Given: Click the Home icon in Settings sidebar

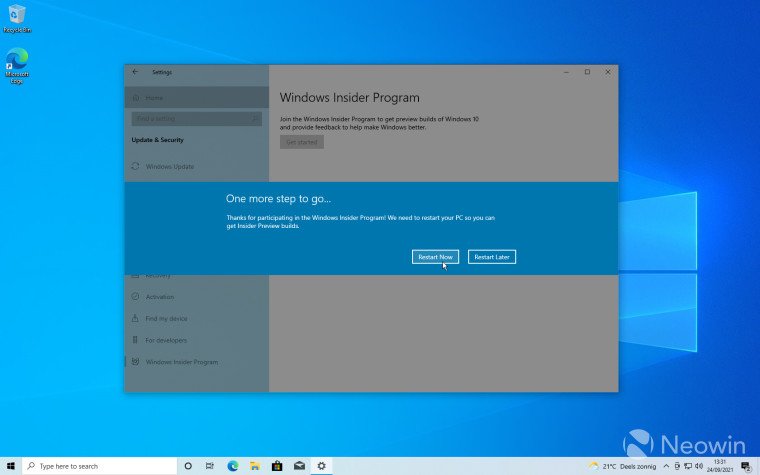Looking at the screenshot, I should (136, 97).
